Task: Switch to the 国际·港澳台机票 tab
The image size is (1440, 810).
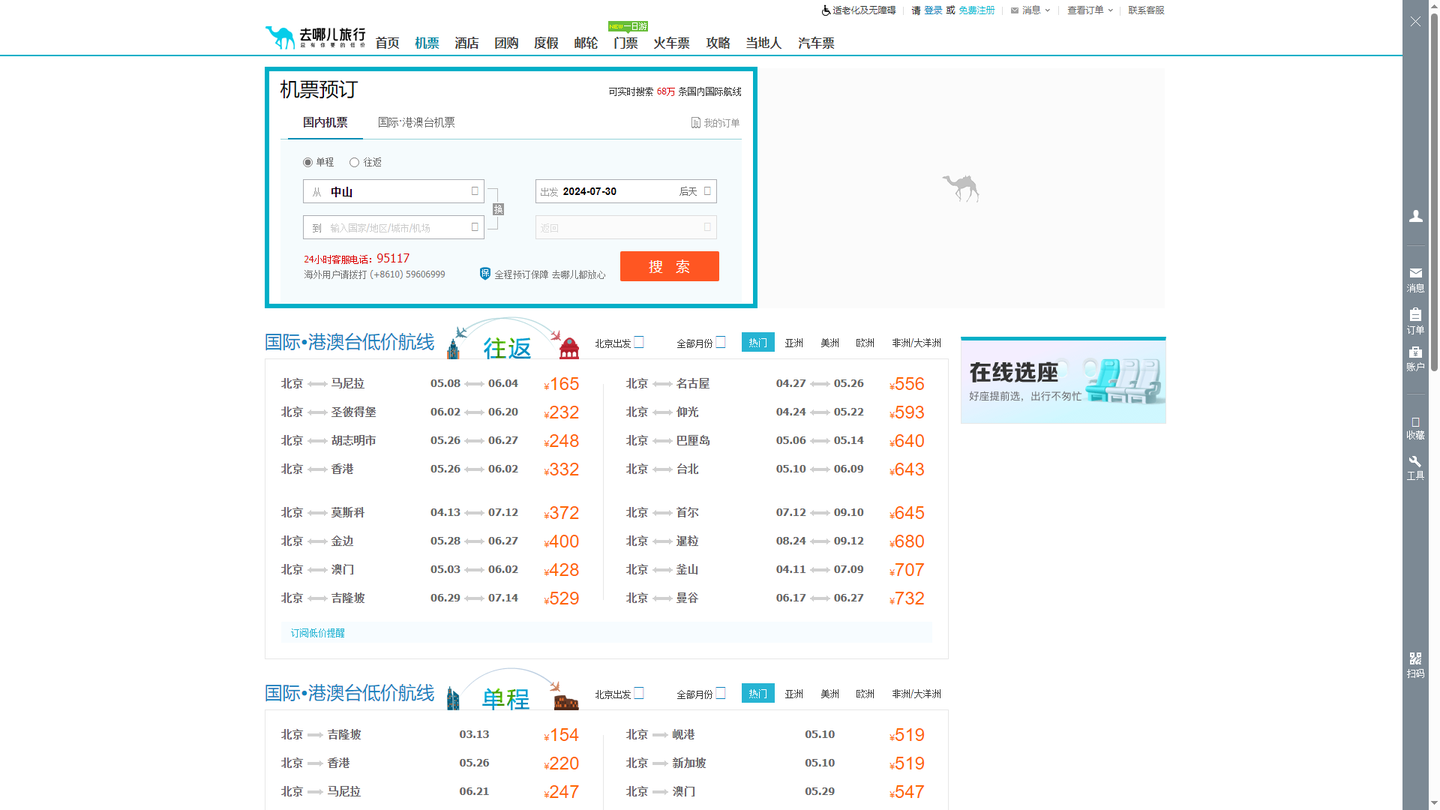Action: pyautogui.click(x=416, y=123)
